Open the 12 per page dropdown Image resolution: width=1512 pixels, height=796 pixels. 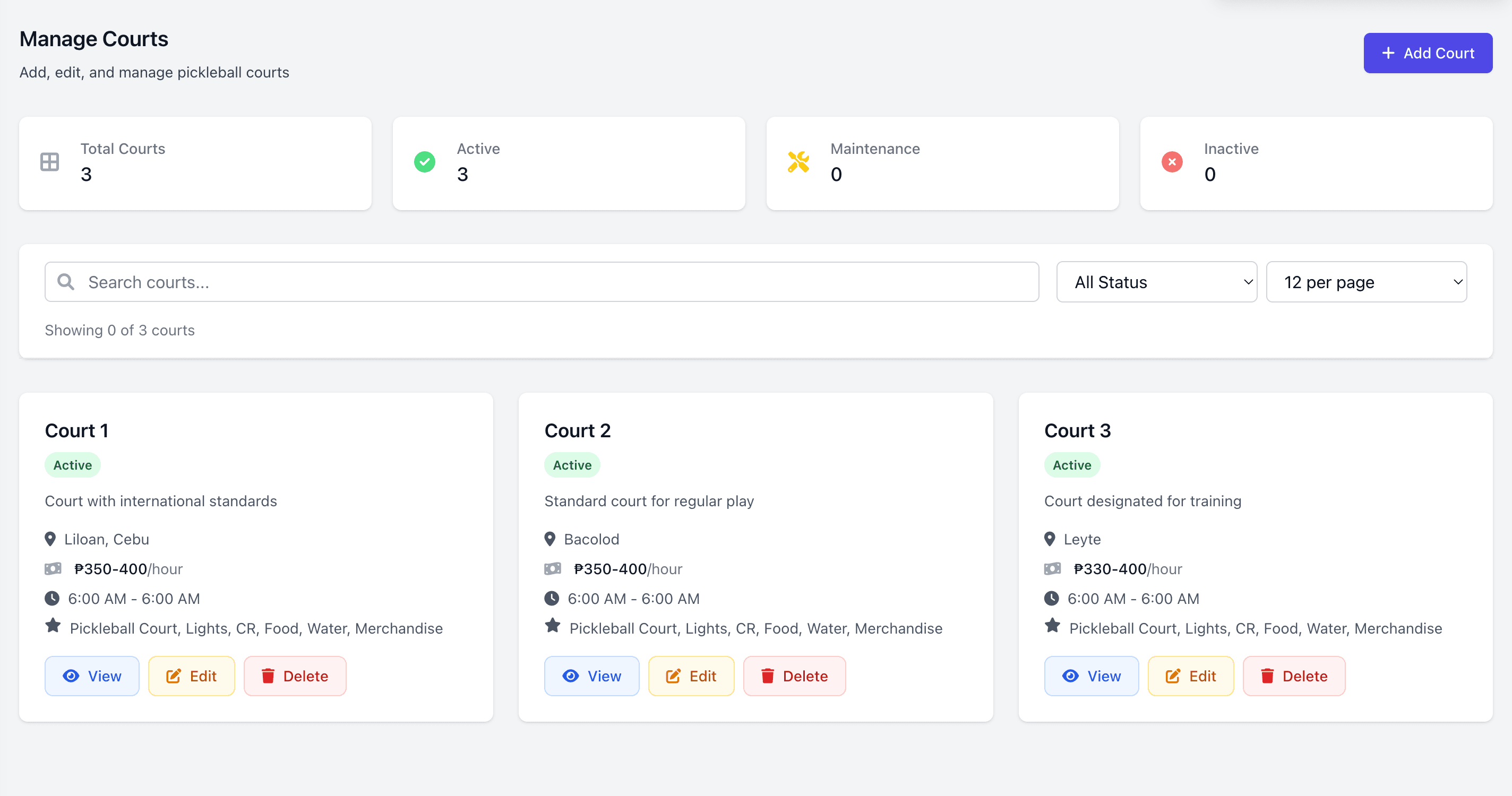click(1367, 282)
